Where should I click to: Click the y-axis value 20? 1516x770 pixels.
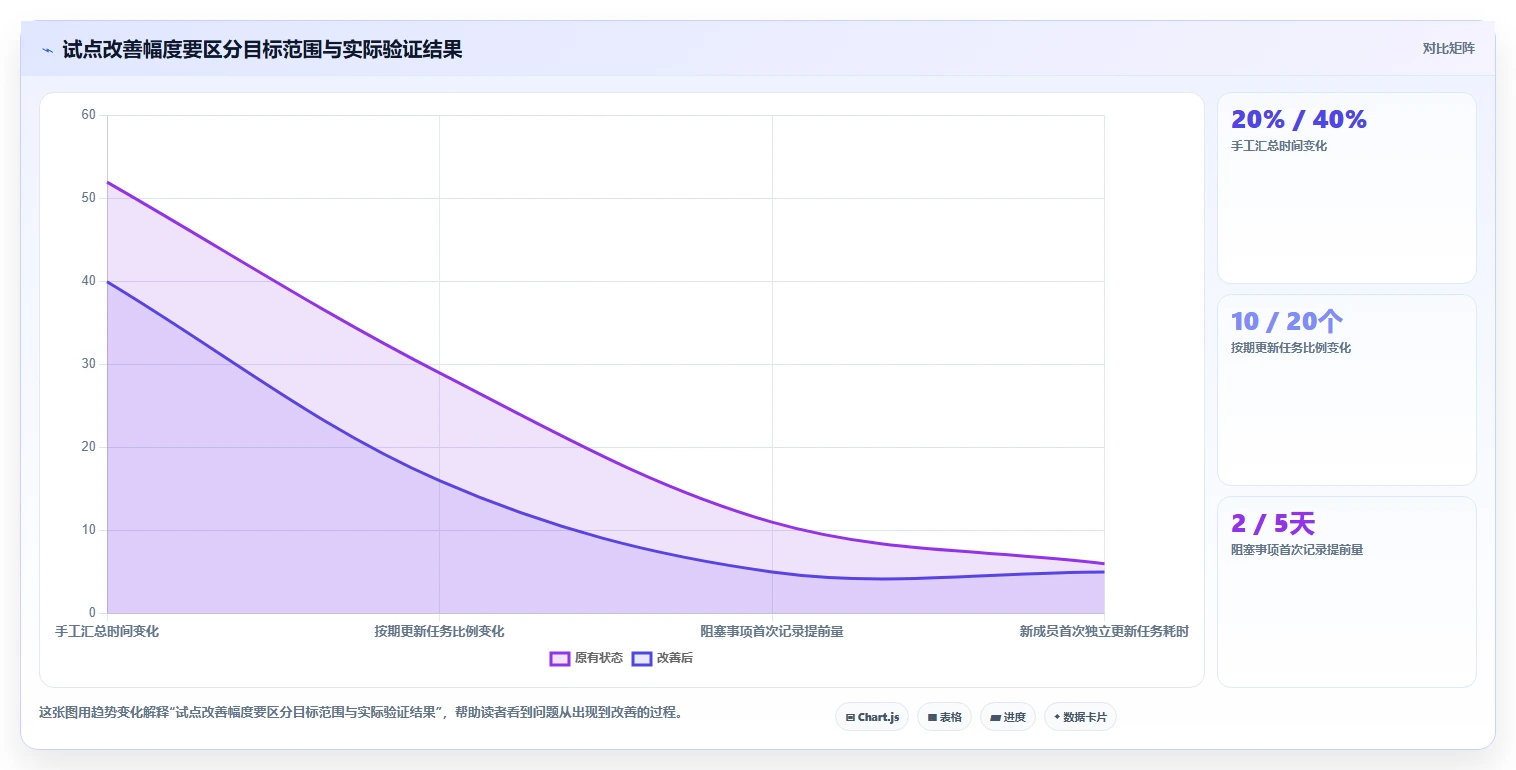point(88,447)
